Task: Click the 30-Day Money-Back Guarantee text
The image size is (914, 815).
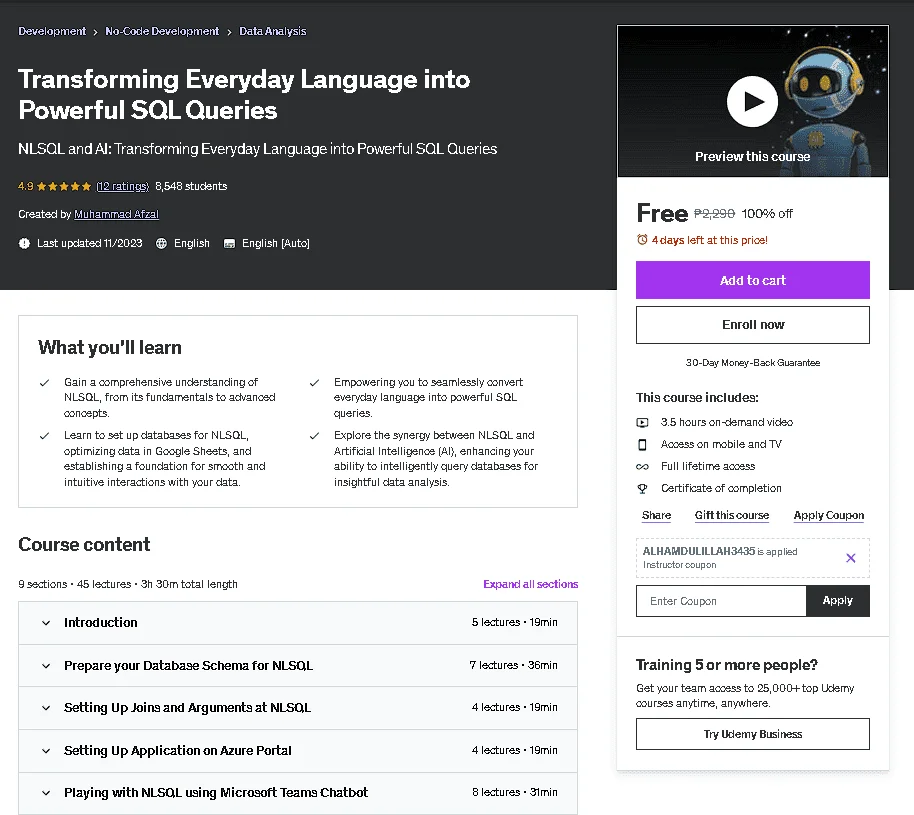Action: (753, 363)
